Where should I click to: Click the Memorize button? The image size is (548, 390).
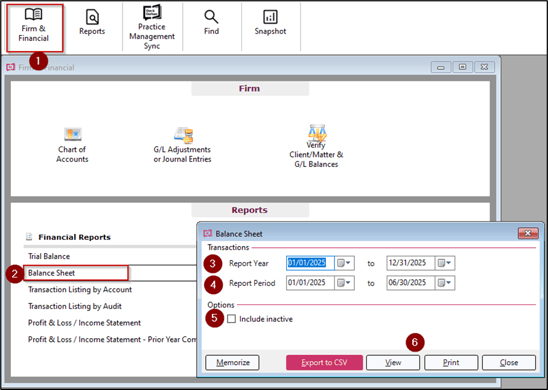coord(232,362)
